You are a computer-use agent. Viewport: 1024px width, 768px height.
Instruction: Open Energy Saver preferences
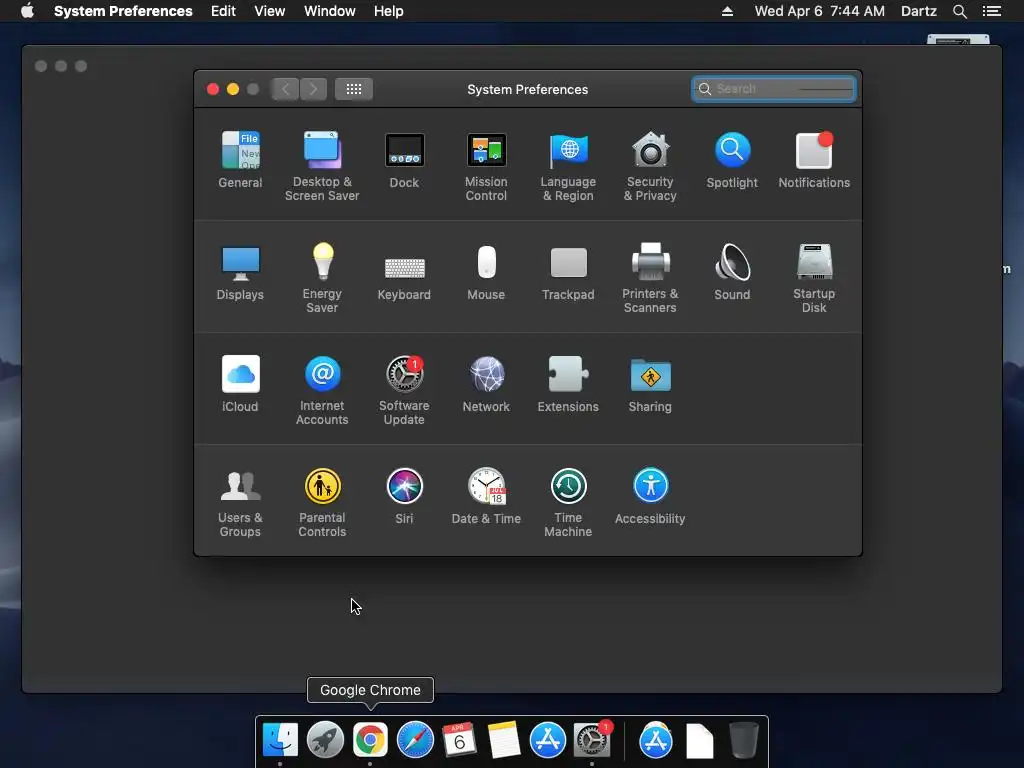click(x=322, y=278)
